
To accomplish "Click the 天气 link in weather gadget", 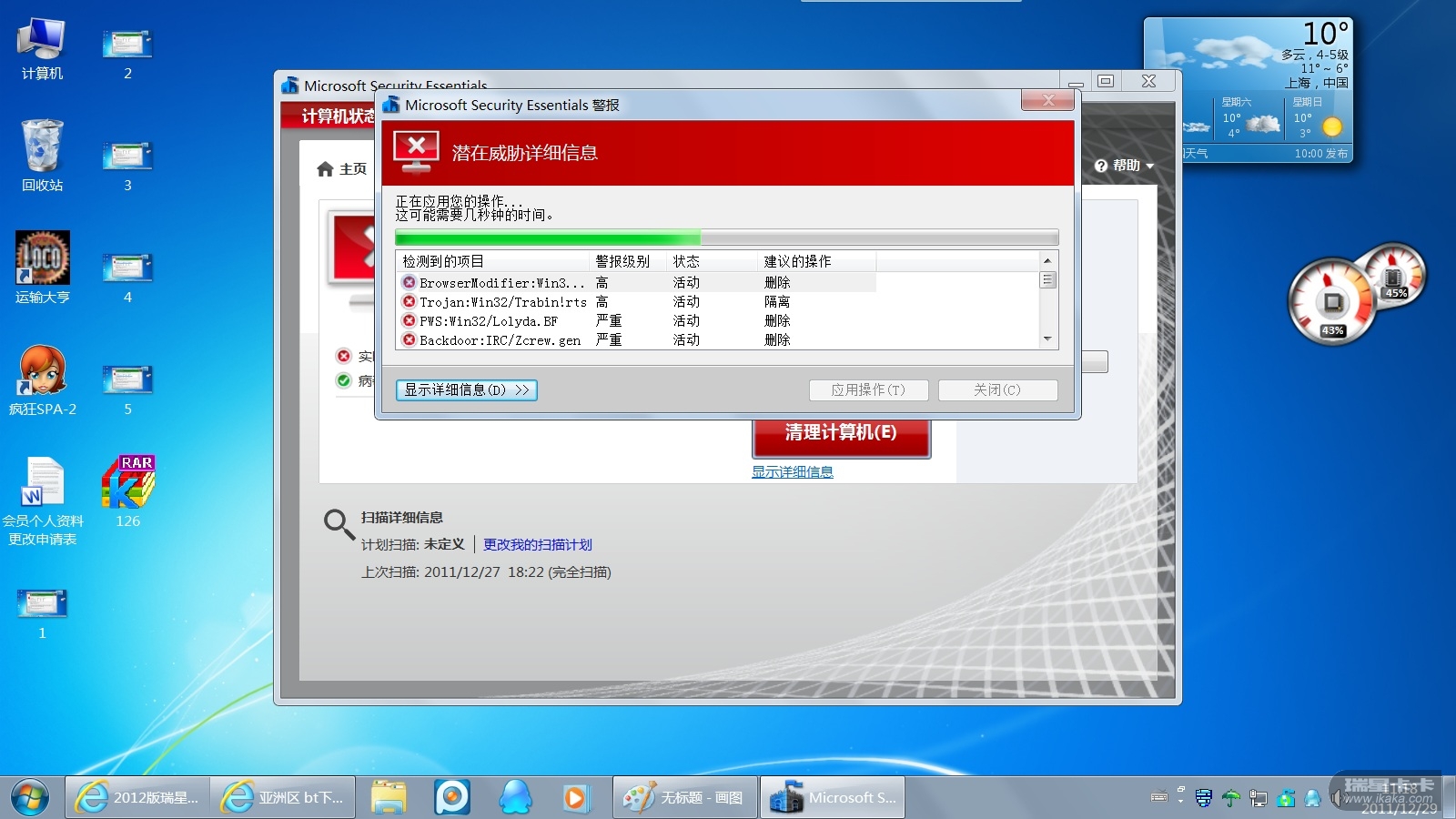I will 1196,154.
